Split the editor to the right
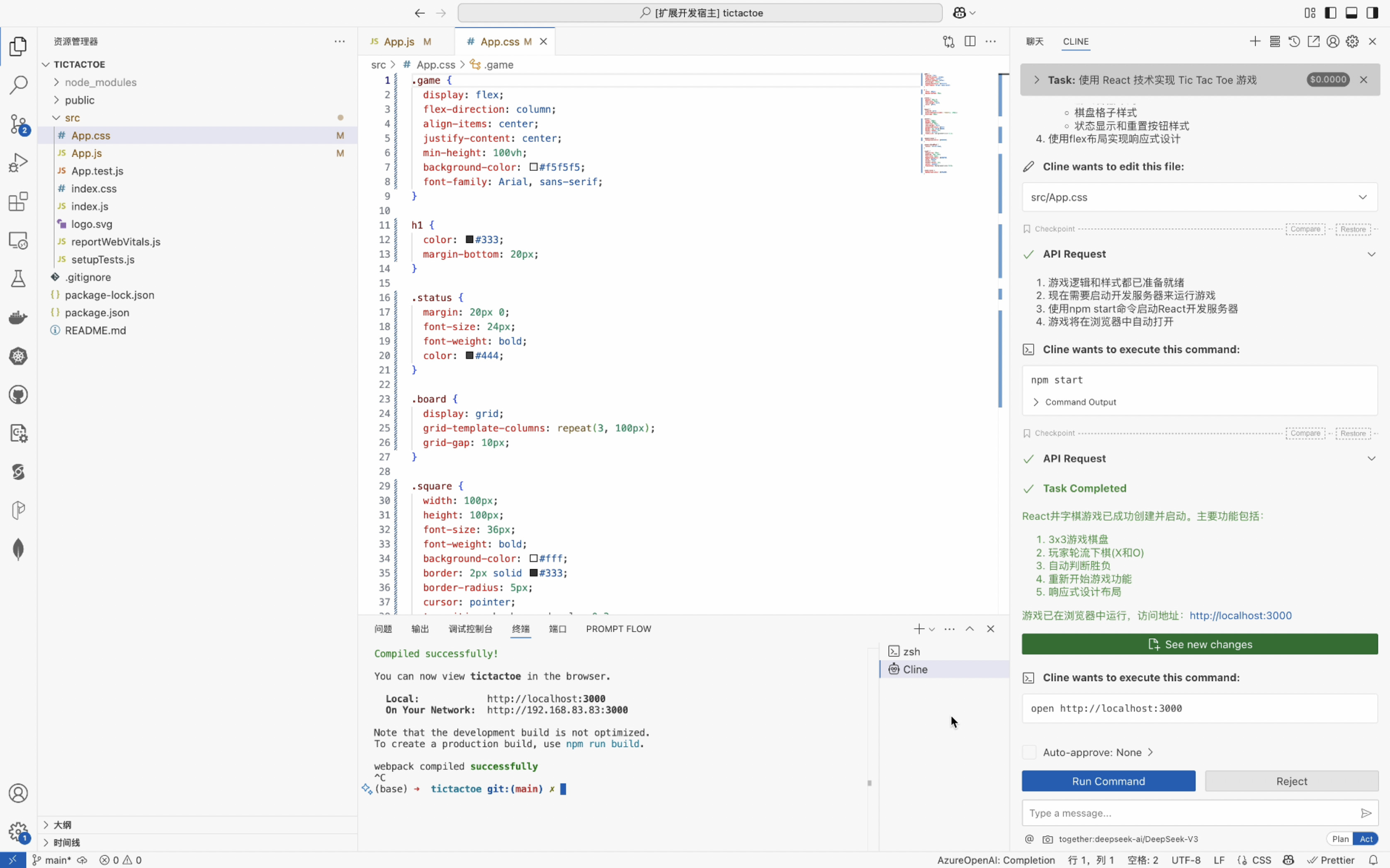This screenshot has width=1390, height=868. (x=970, y=41)
